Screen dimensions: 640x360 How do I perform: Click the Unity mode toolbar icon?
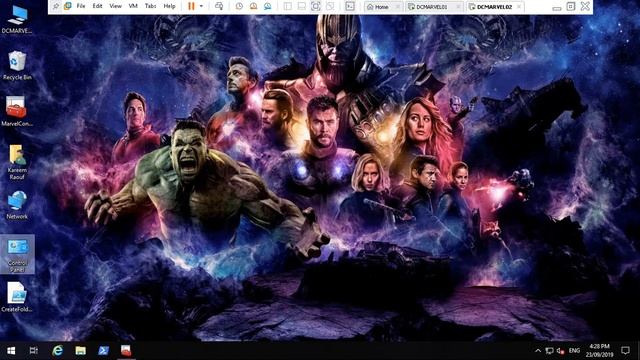click(x=330, y=7)
